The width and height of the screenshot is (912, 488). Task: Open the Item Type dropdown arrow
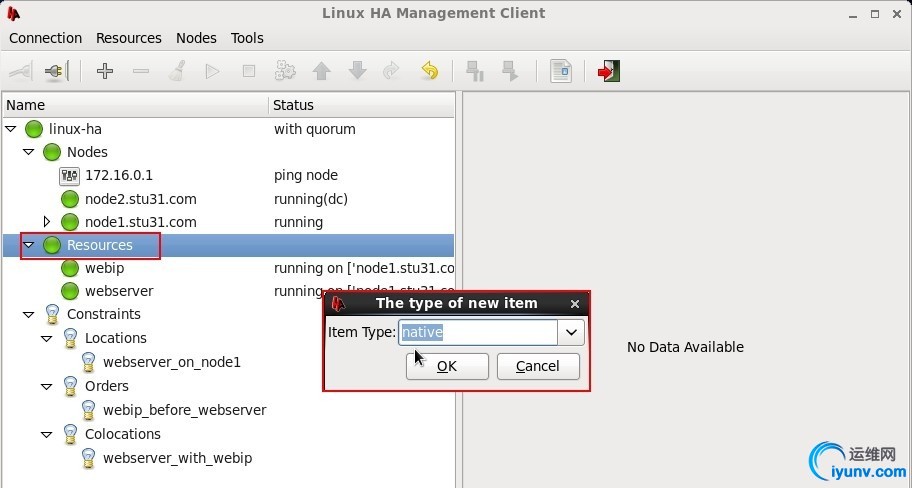[571, 332]
